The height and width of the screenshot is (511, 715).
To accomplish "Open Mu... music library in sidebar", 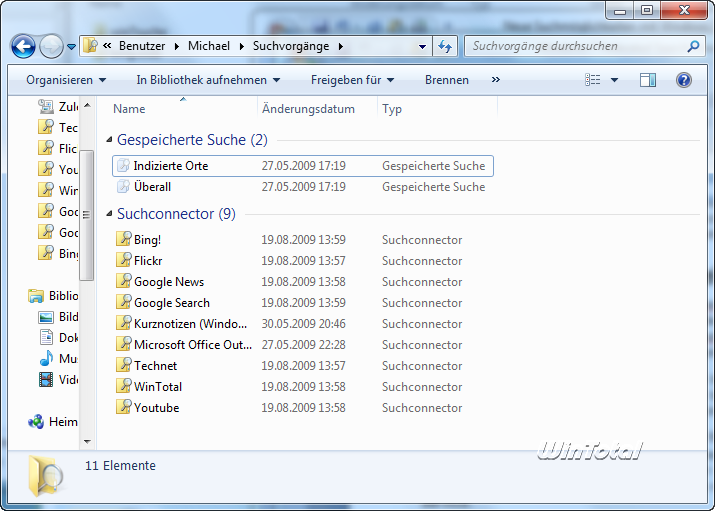I will pos(58,359).
